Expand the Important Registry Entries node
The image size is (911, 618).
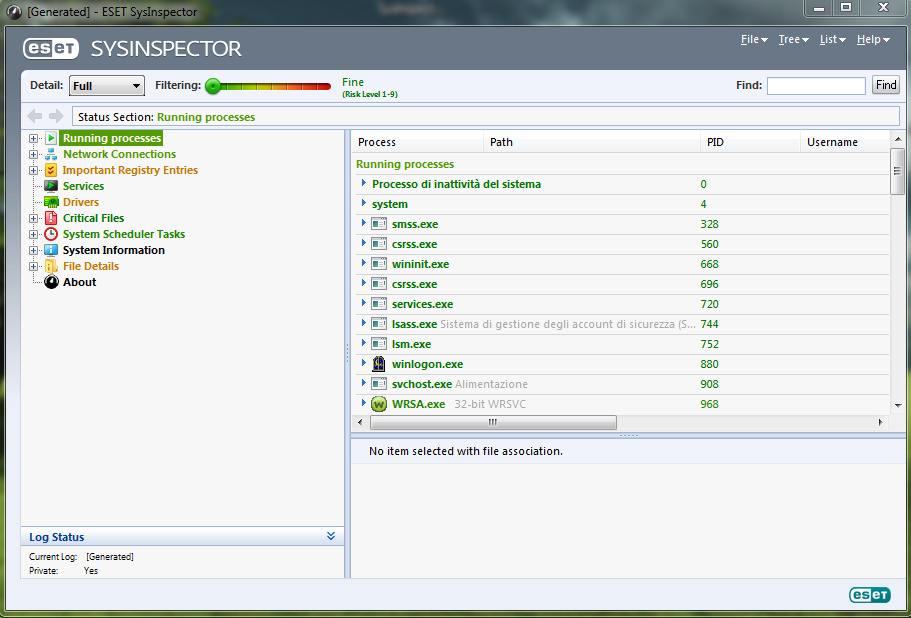(x=33, y=170)
